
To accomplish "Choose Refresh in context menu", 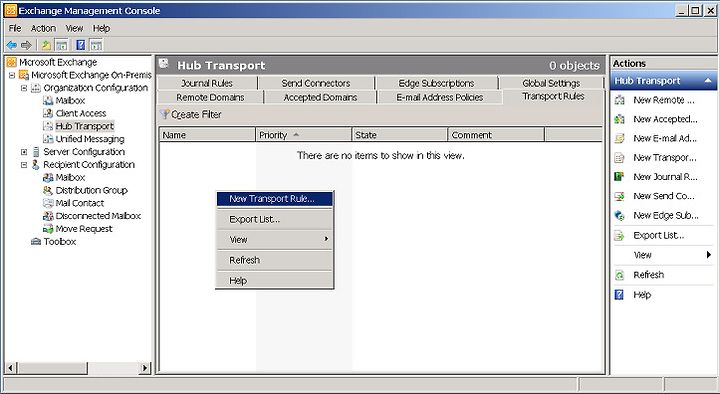I will 274,260.
